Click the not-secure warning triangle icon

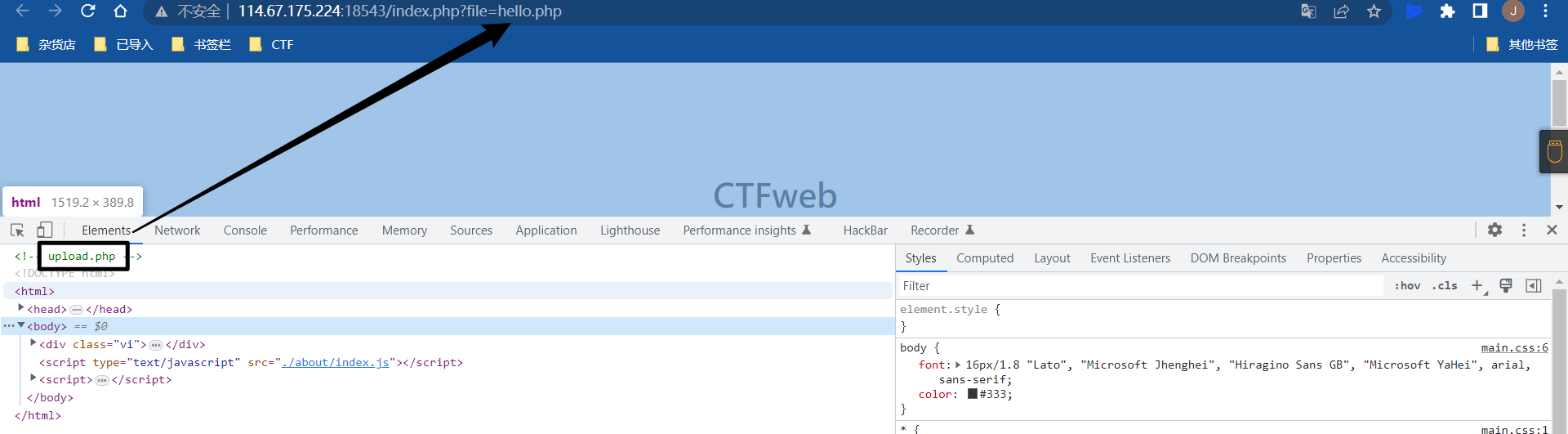pos(162,11)
